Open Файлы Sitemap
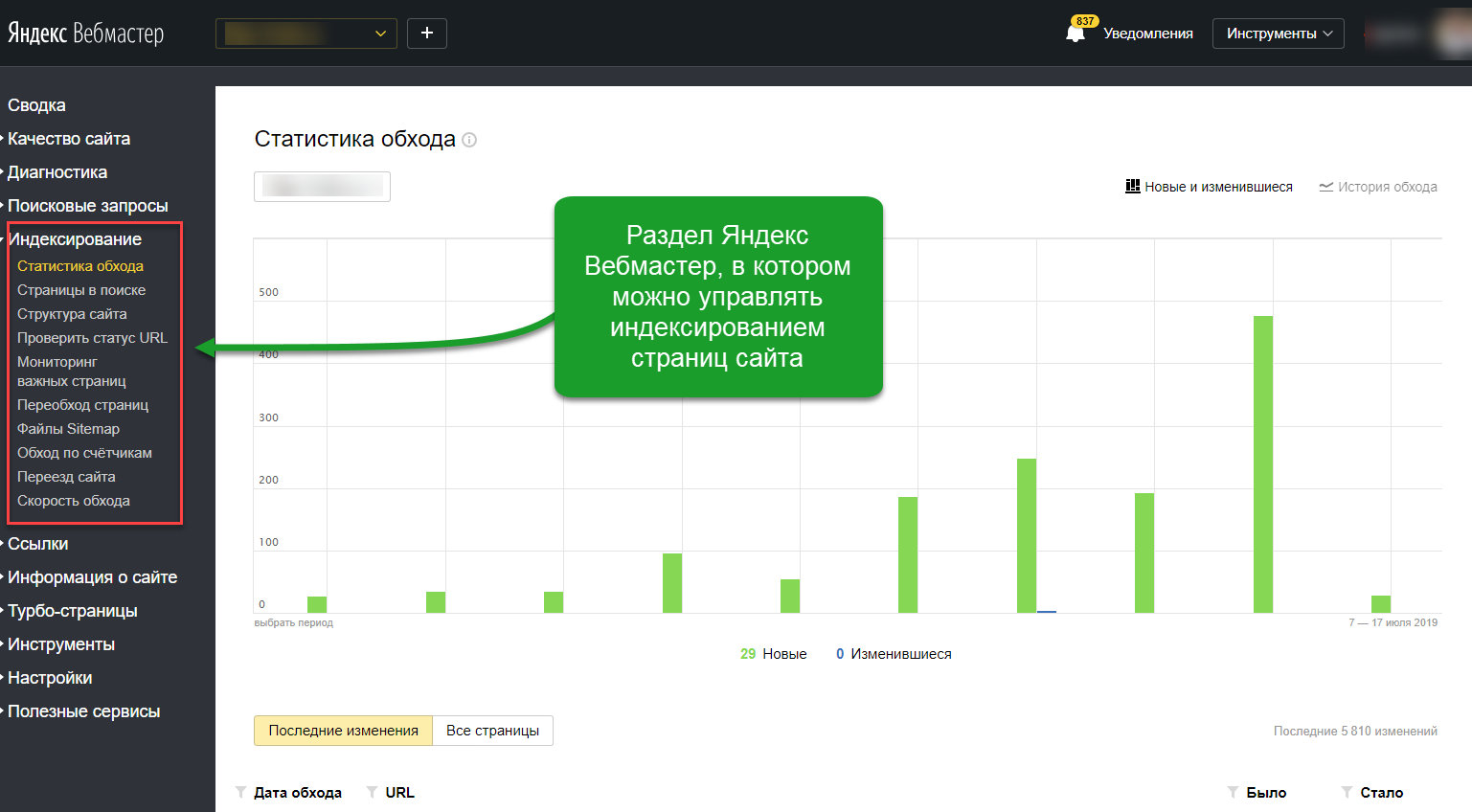The width and height of the screenshot is (1472, 812). (68, 429)
